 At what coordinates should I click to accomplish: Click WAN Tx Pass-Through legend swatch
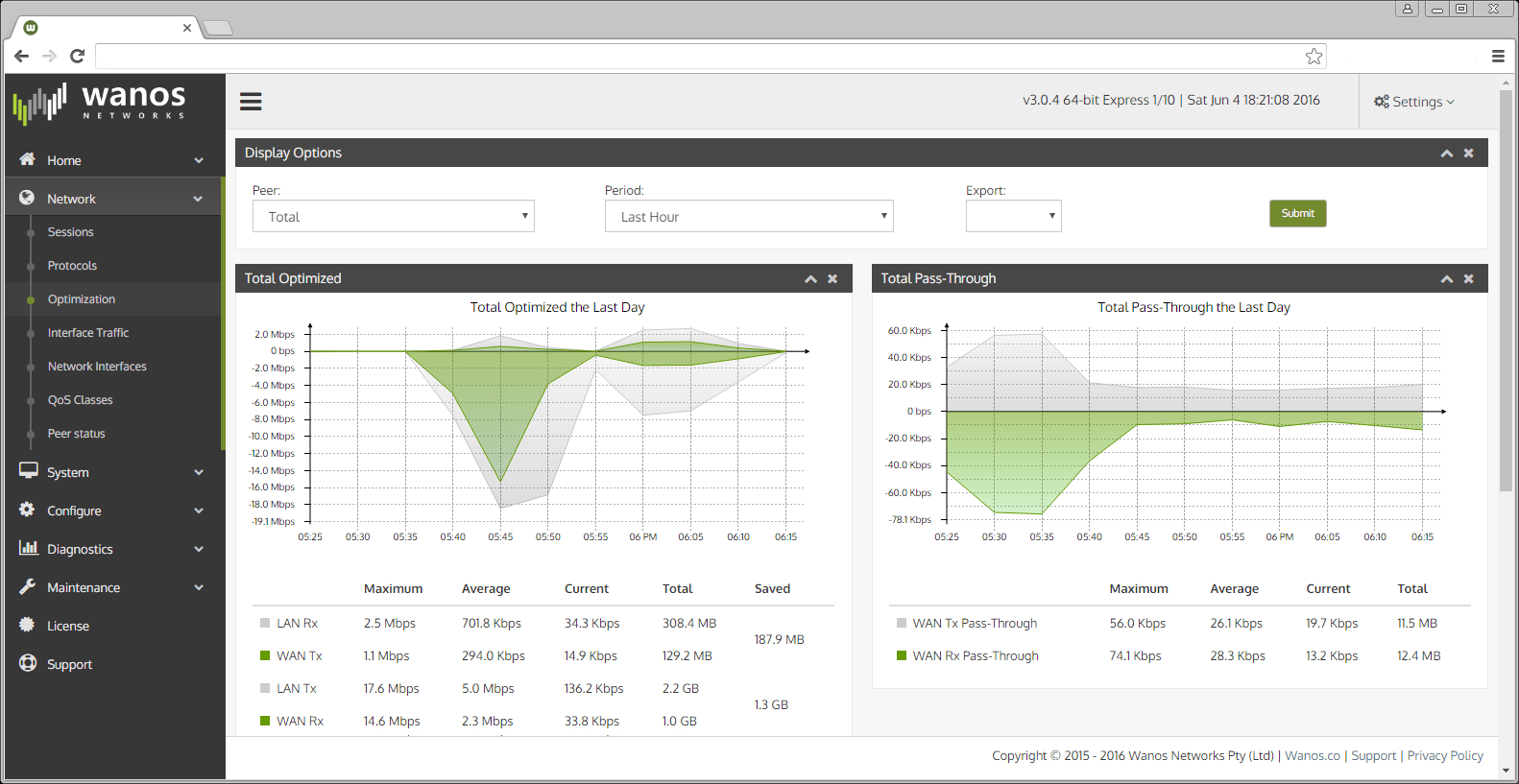tap(902, 623)
